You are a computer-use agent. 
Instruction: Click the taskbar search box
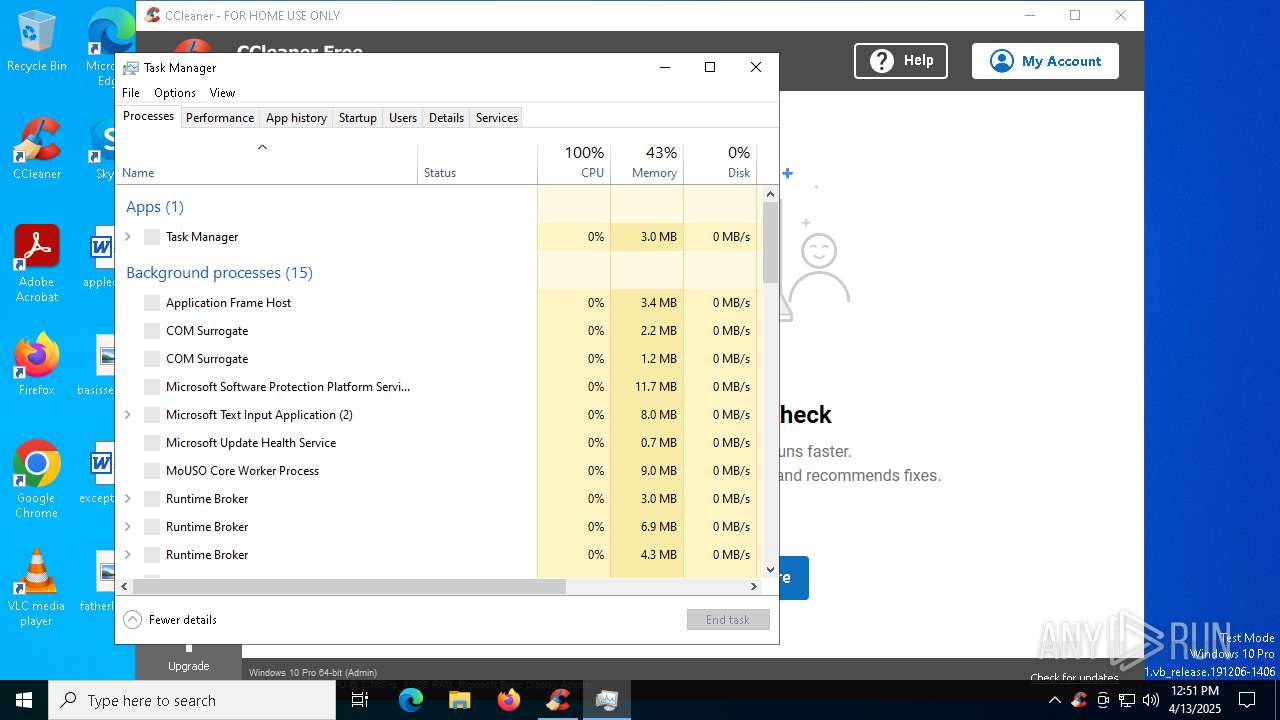[x=192, y=700]
